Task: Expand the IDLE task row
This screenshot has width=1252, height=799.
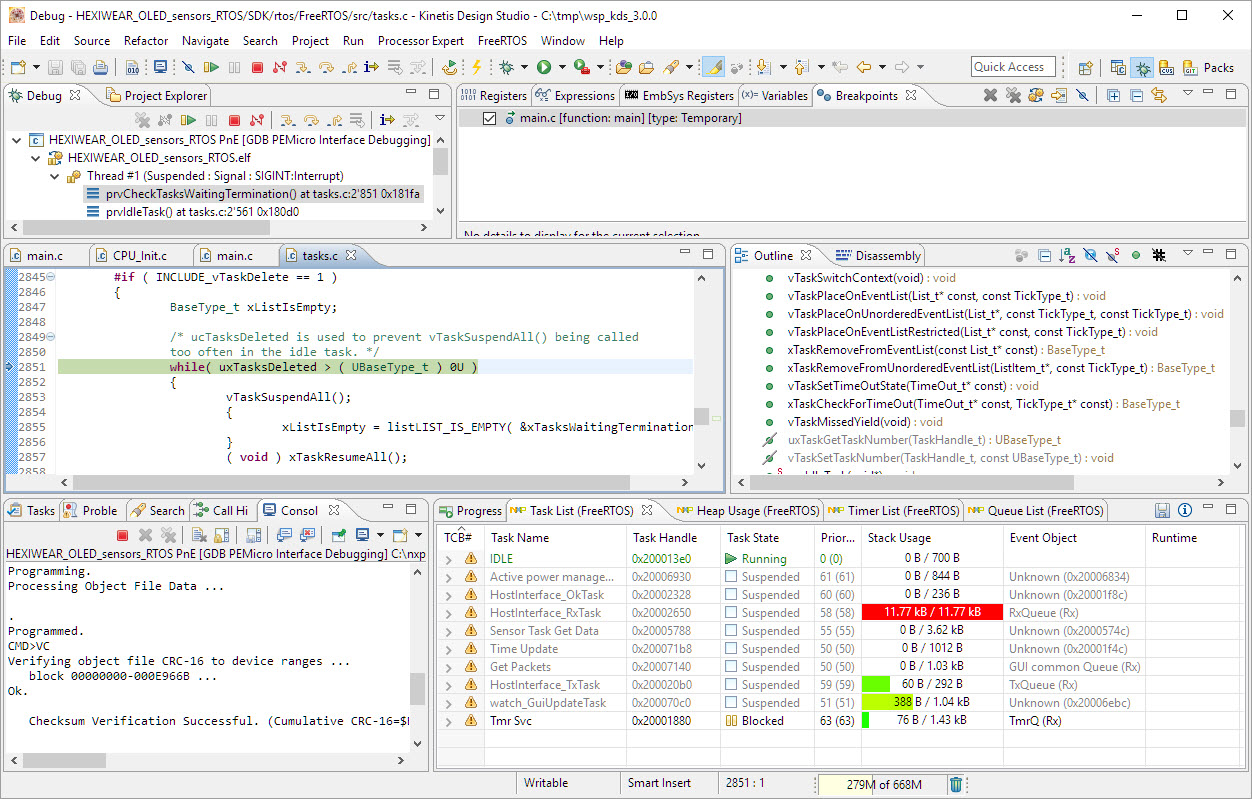Action: click(449, 559)
